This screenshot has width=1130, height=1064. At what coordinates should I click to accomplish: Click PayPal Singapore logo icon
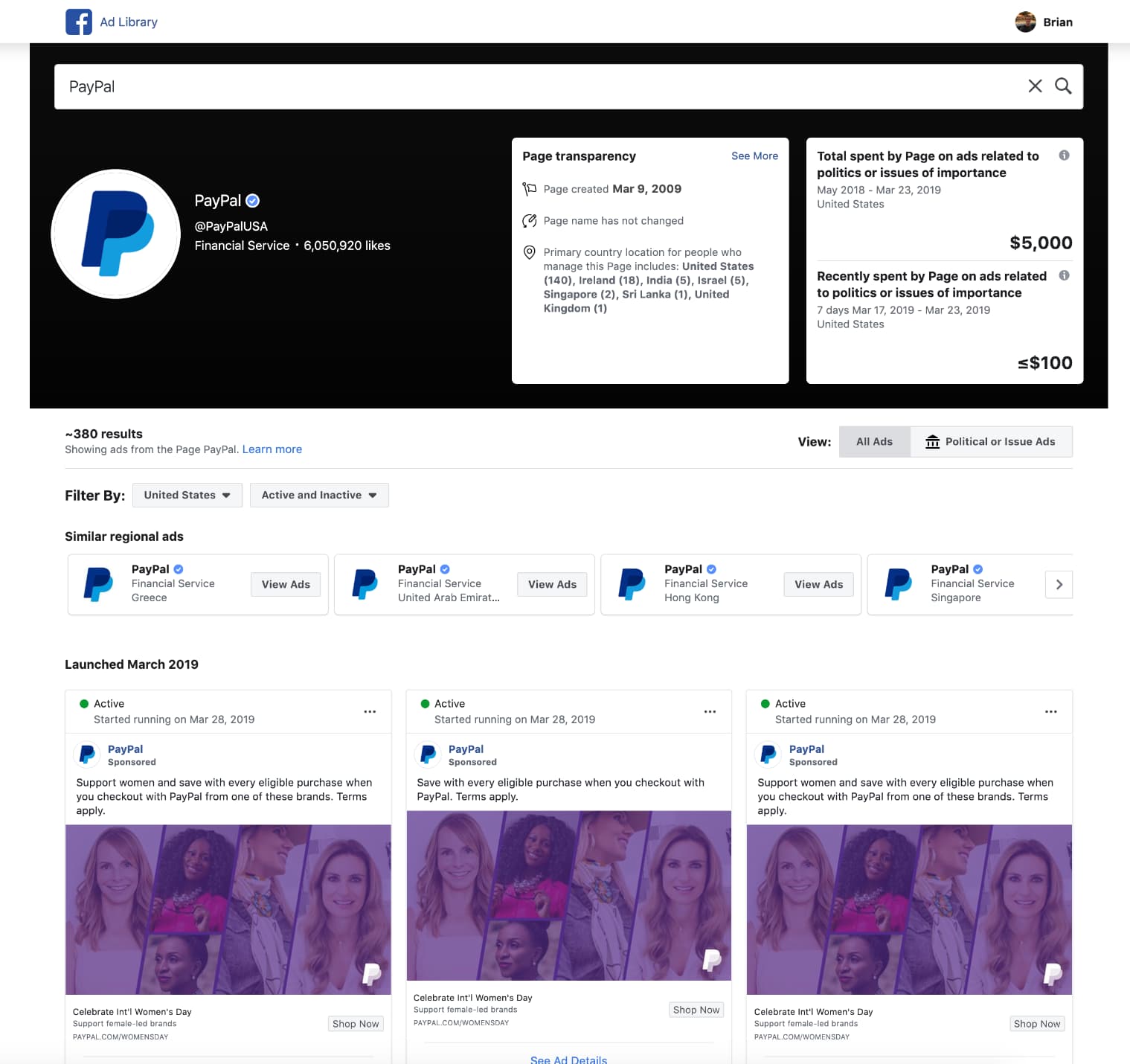(898, 584)
